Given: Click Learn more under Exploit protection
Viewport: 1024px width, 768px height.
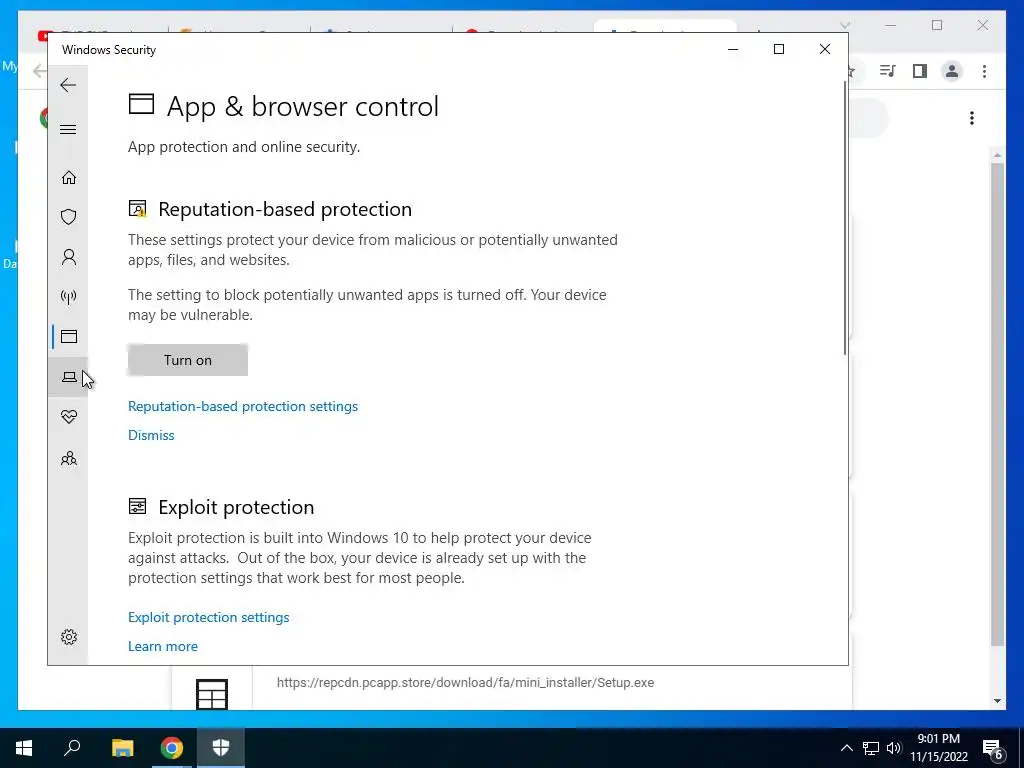Looking at the screenshot, I should [x=163, y=646].
